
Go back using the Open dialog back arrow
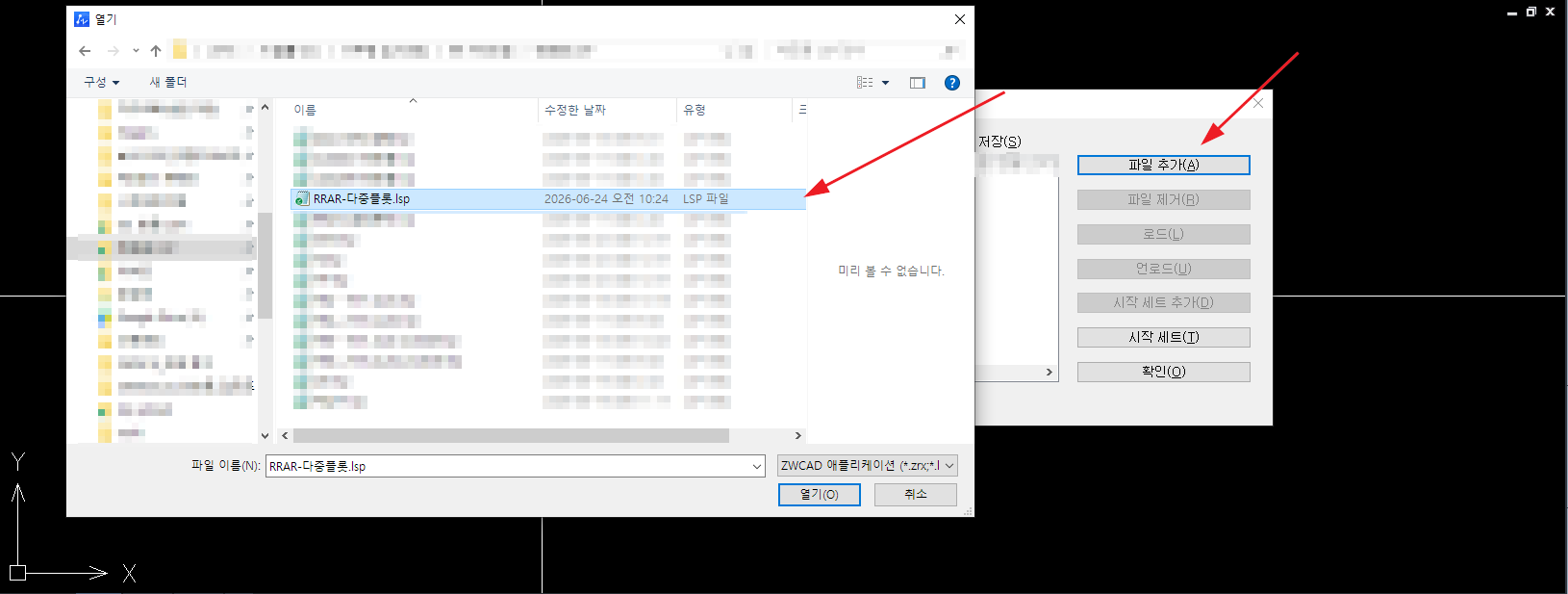point(85,51)
